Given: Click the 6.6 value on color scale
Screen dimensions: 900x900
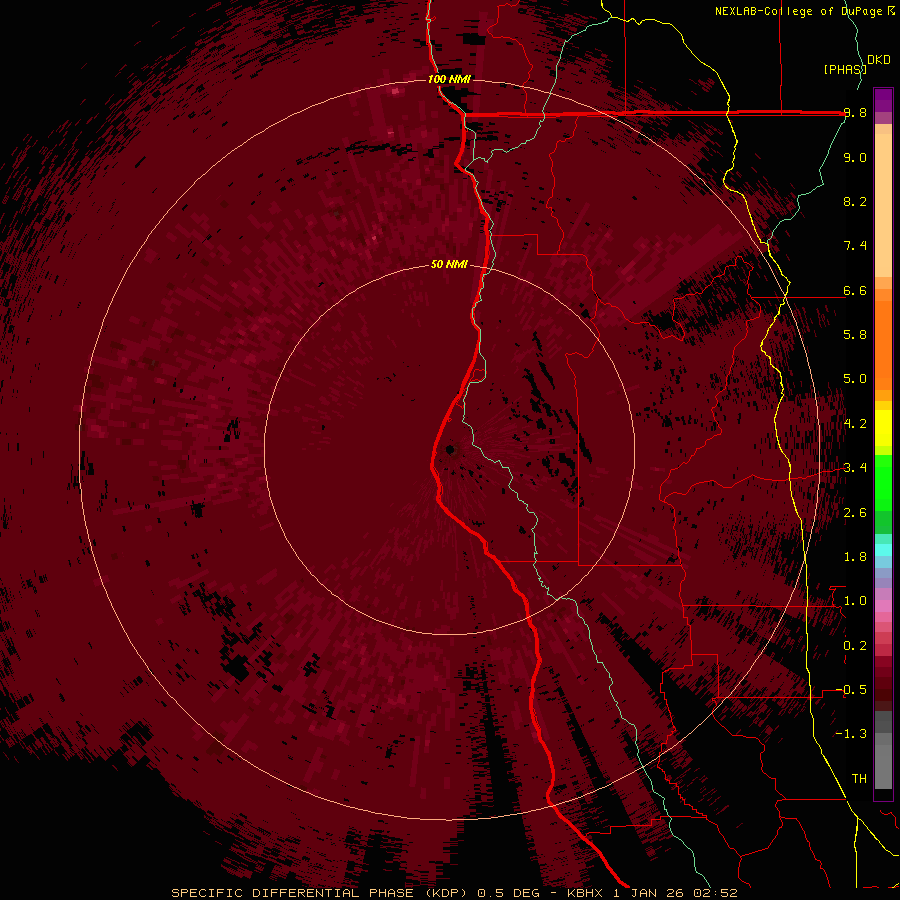Looking at the screenshot, I should (855, 290).
